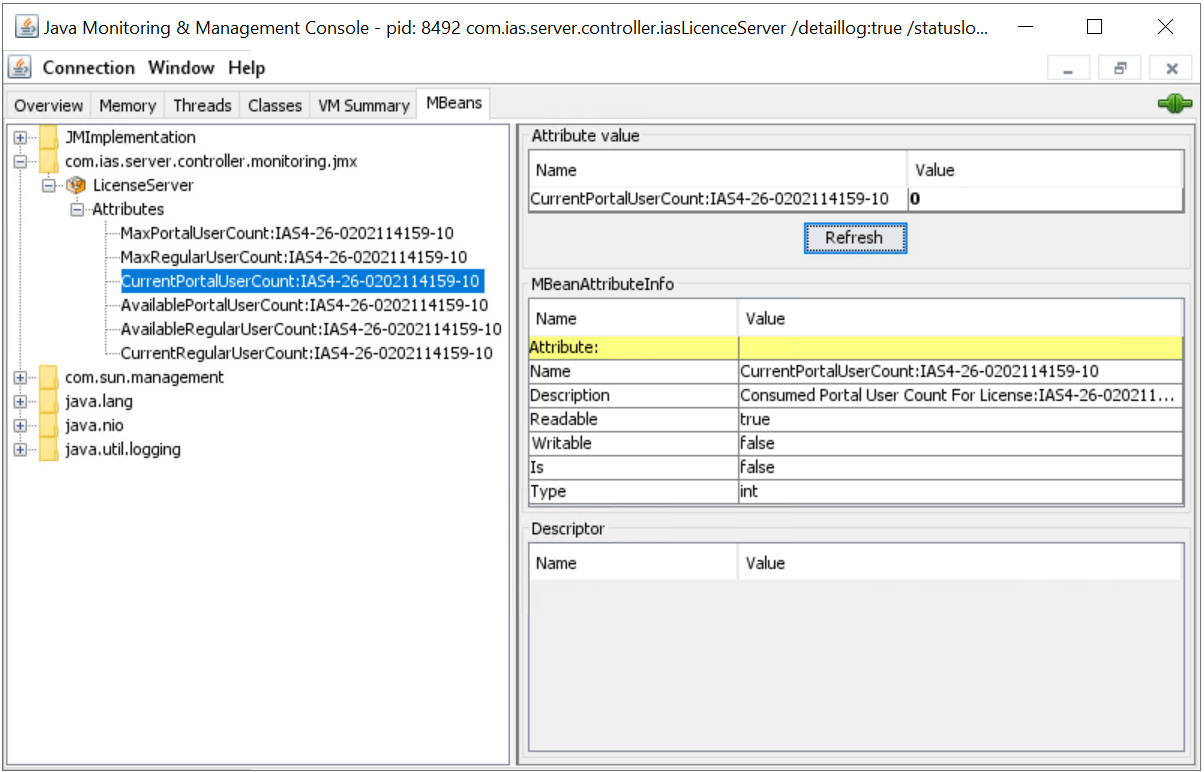The image size is (1204, 772).
Task: Select MaxPortalUserCount attribute in tree
Action: pos(287,233)
